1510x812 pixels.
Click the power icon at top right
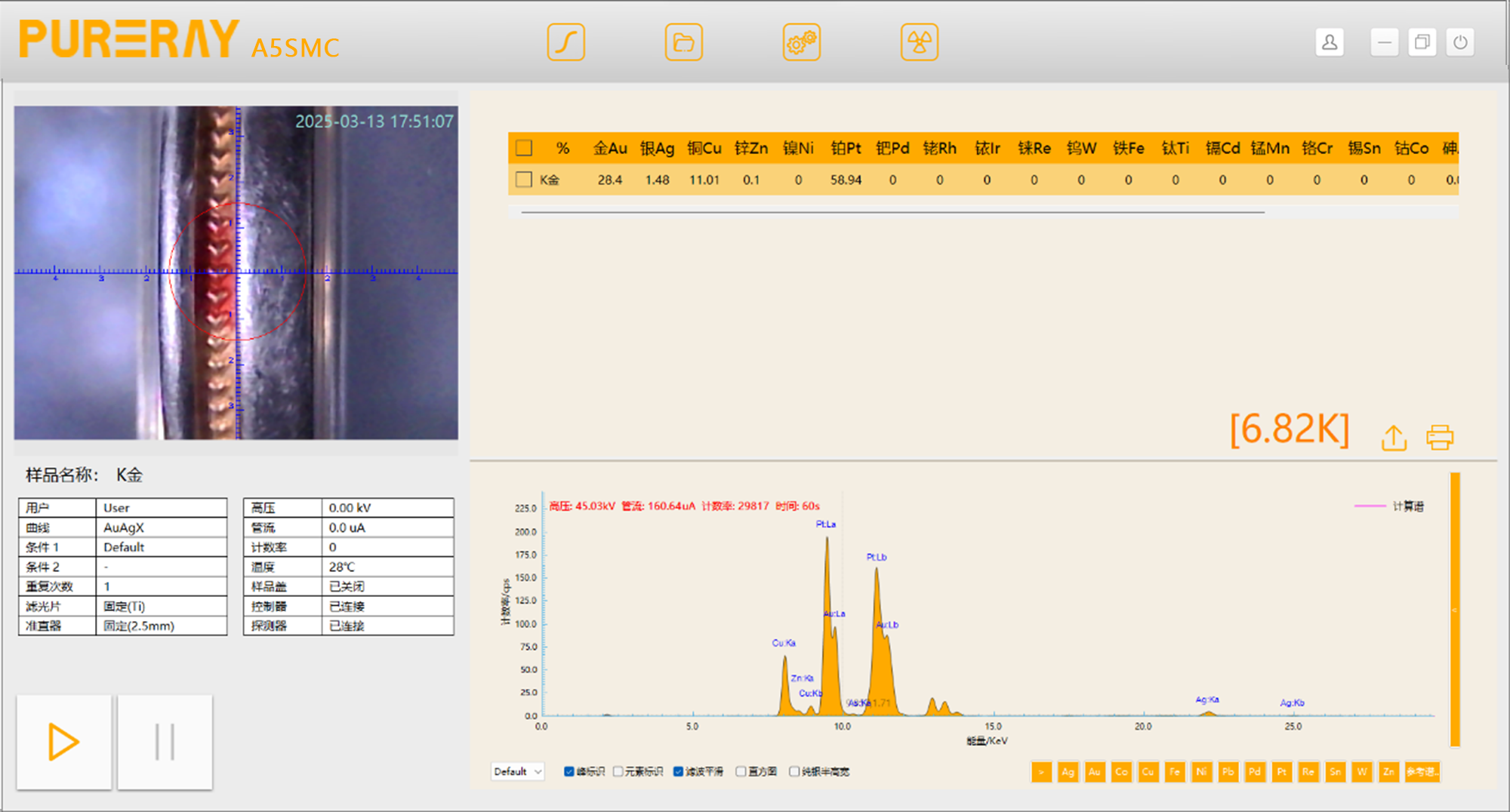(x=1460, y=42)
